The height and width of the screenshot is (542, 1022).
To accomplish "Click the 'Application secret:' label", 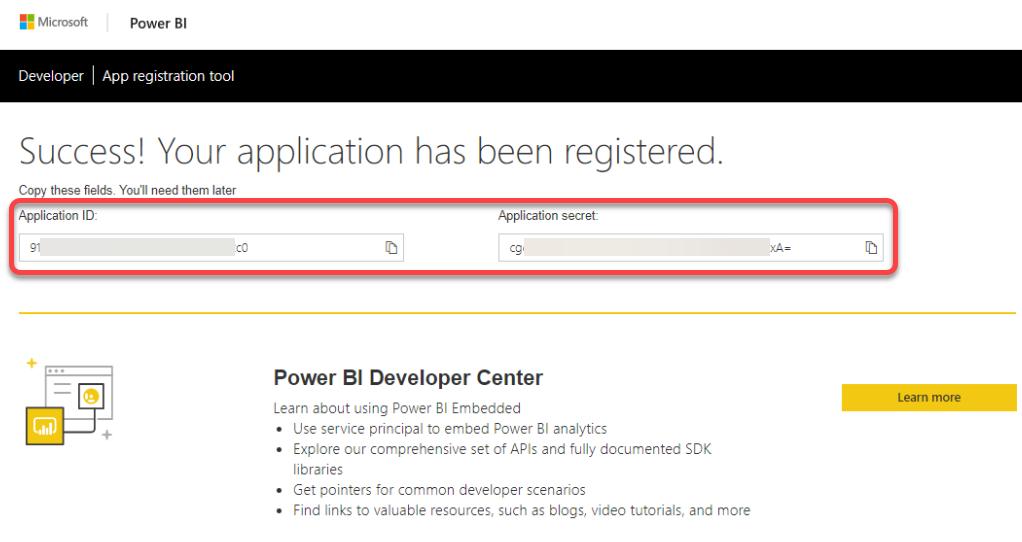I will click(548, 216).
